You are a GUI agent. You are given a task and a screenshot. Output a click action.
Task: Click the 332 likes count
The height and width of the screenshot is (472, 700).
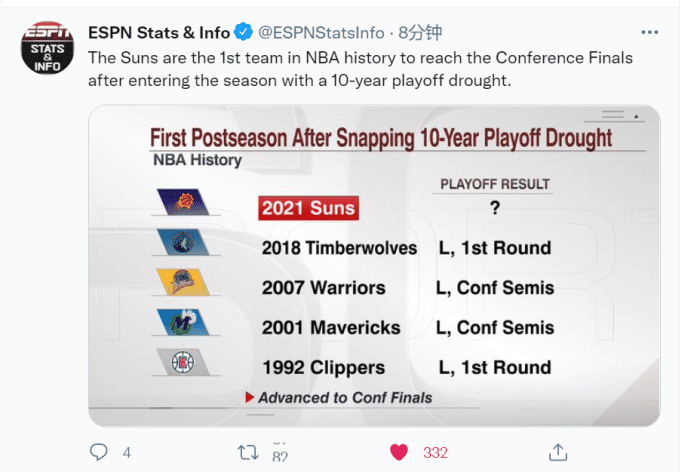(x=435, y=452)
